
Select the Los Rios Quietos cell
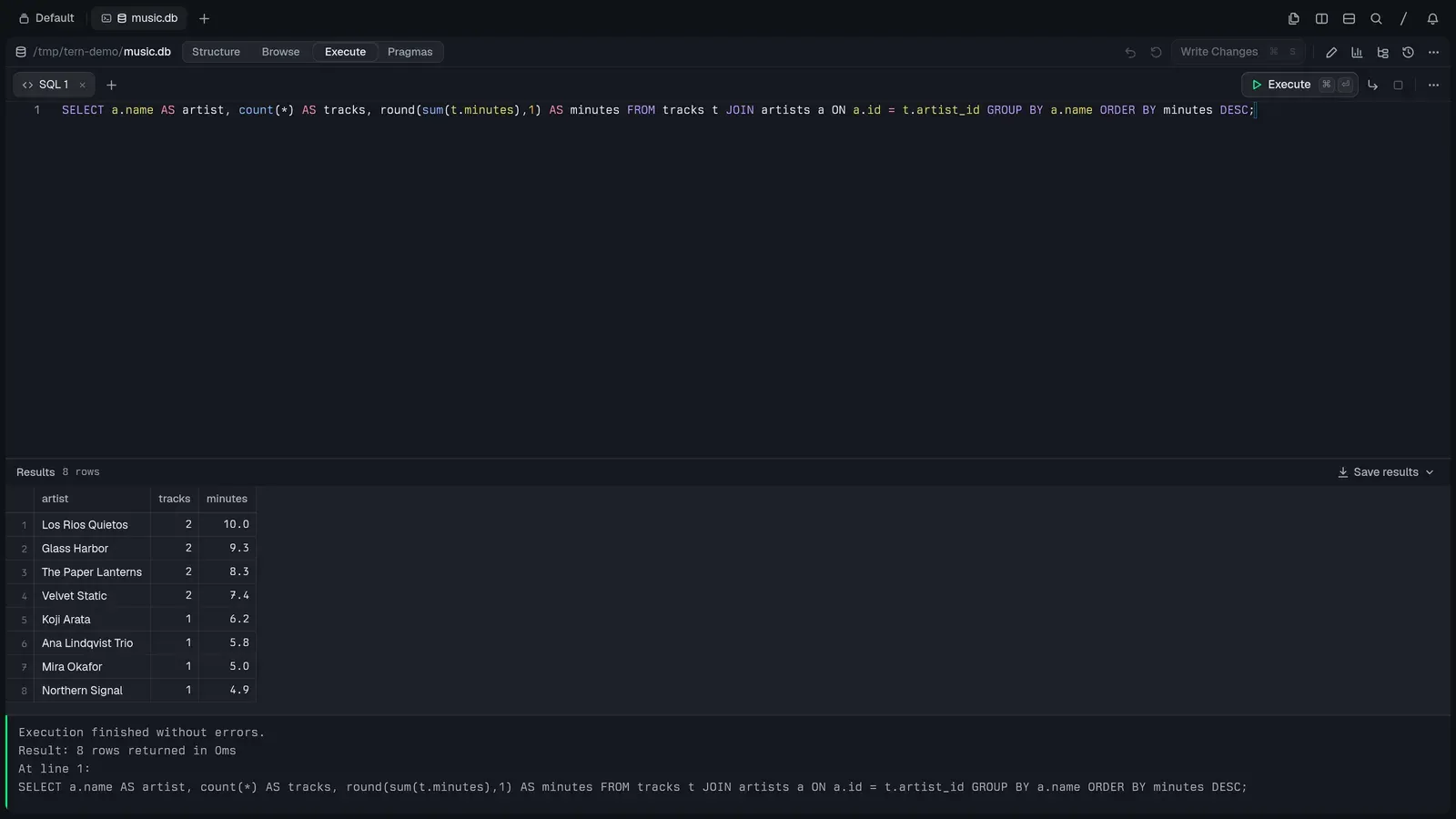[x=92, y=525]
